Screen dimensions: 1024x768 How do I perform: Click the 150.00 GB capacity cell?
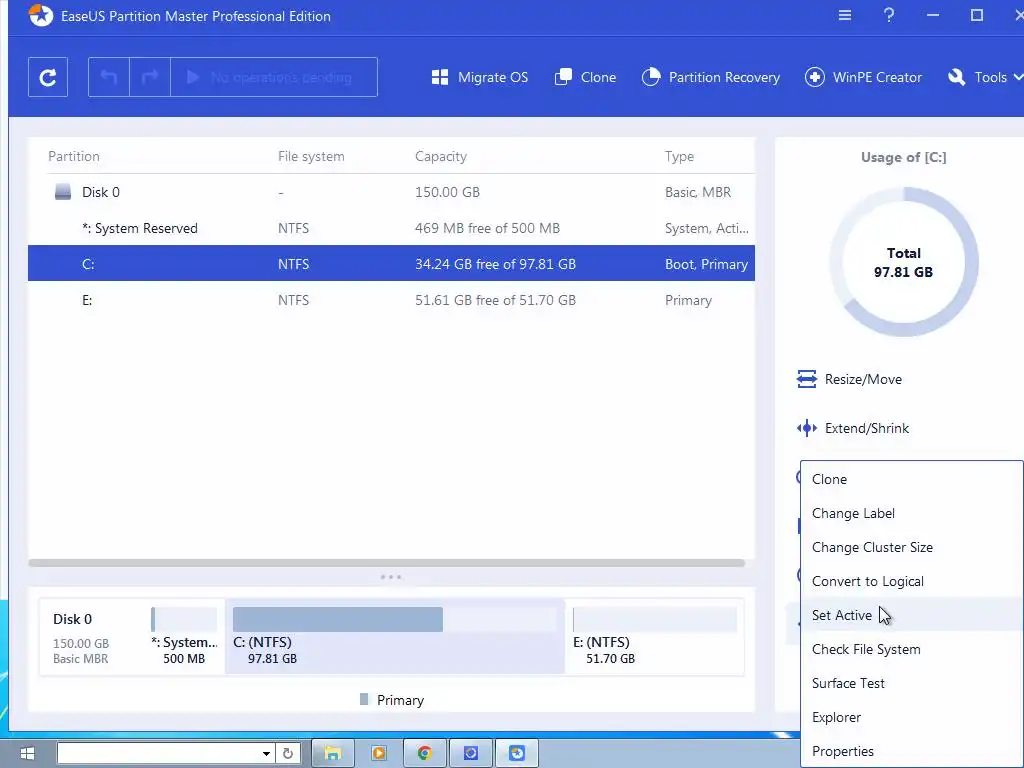coord(447,192)
